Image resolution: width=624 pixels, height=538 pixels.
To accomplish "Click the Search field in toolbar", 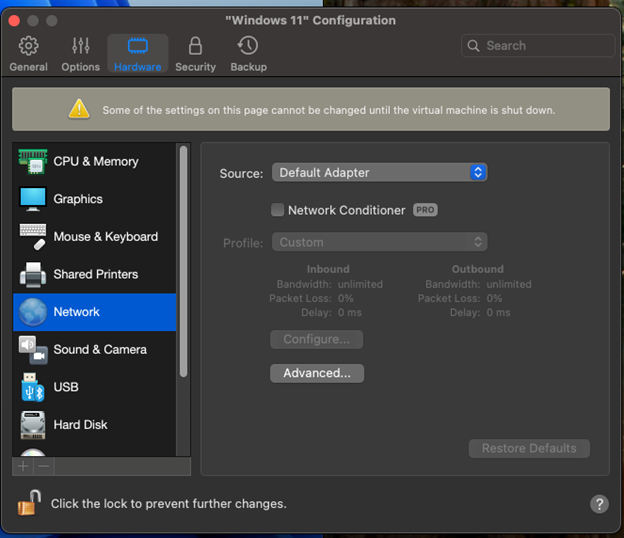I will [538, 45].
